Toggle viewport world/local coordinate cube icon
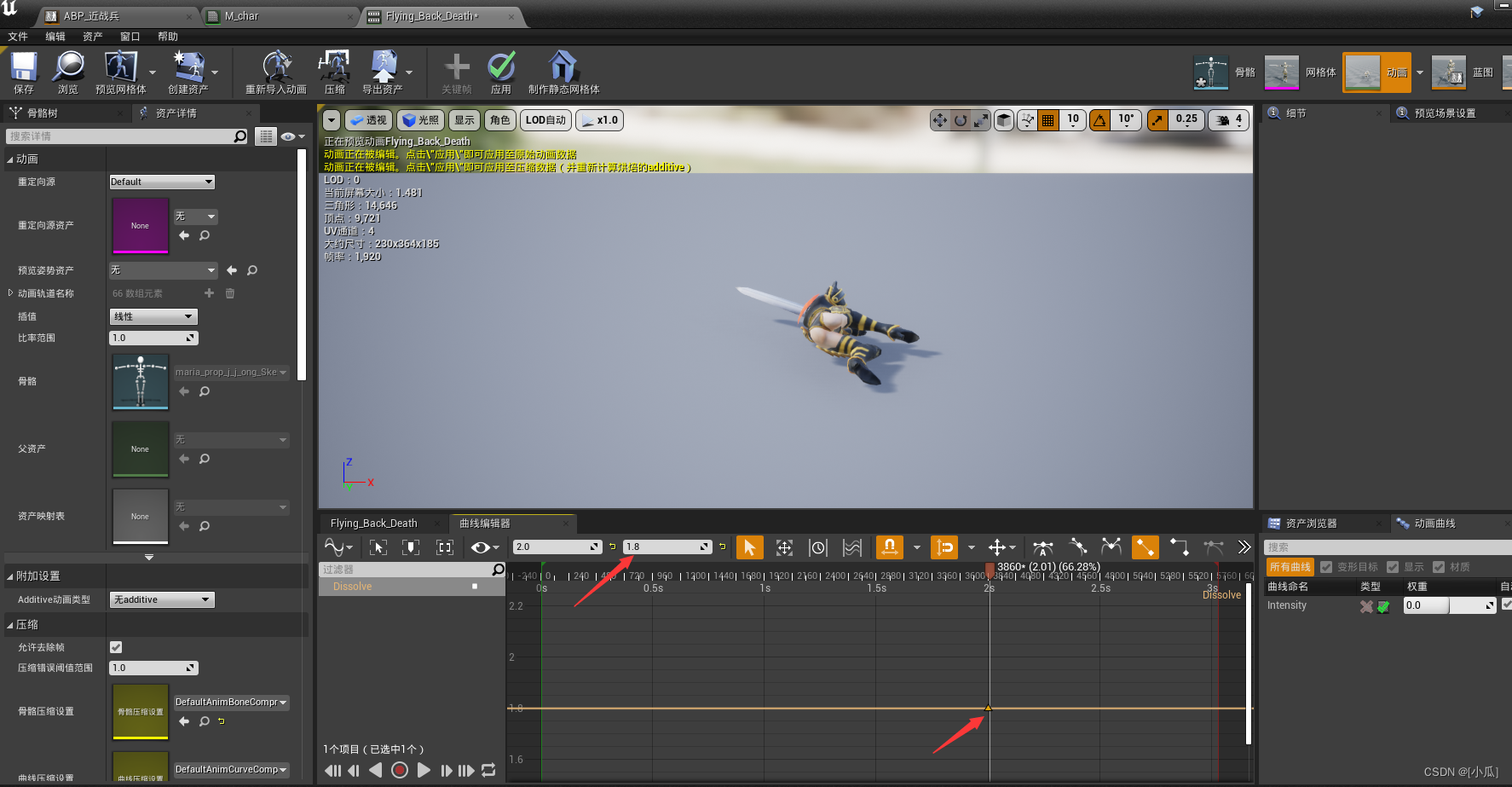 (1005, 120)
